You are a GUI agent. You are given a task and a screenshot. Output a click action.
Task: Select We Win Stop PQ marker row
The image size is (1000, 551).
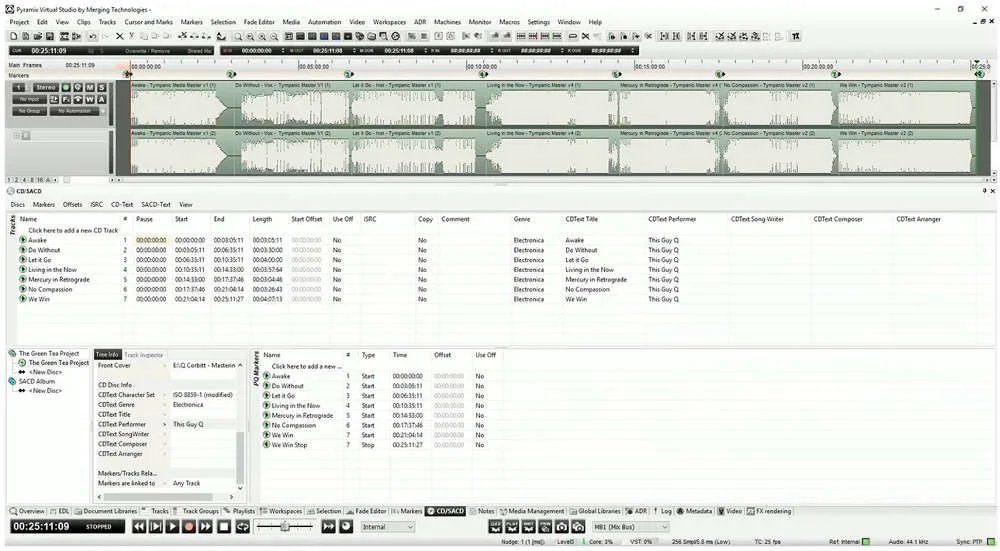[x=290, y=445]
